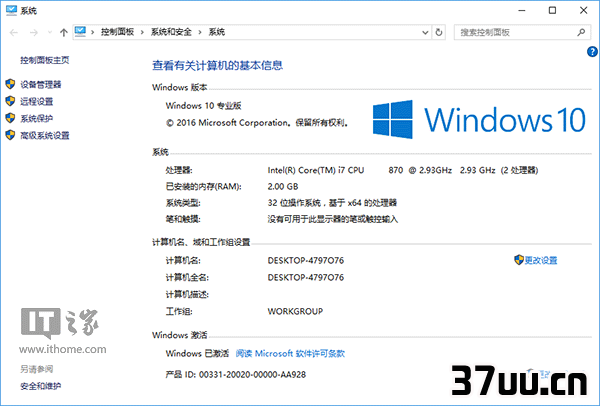Image resolution: width=600 pixels, height=406 pixels.
Task: Click the search magnifier icon
Action: (x=581, y=33)
